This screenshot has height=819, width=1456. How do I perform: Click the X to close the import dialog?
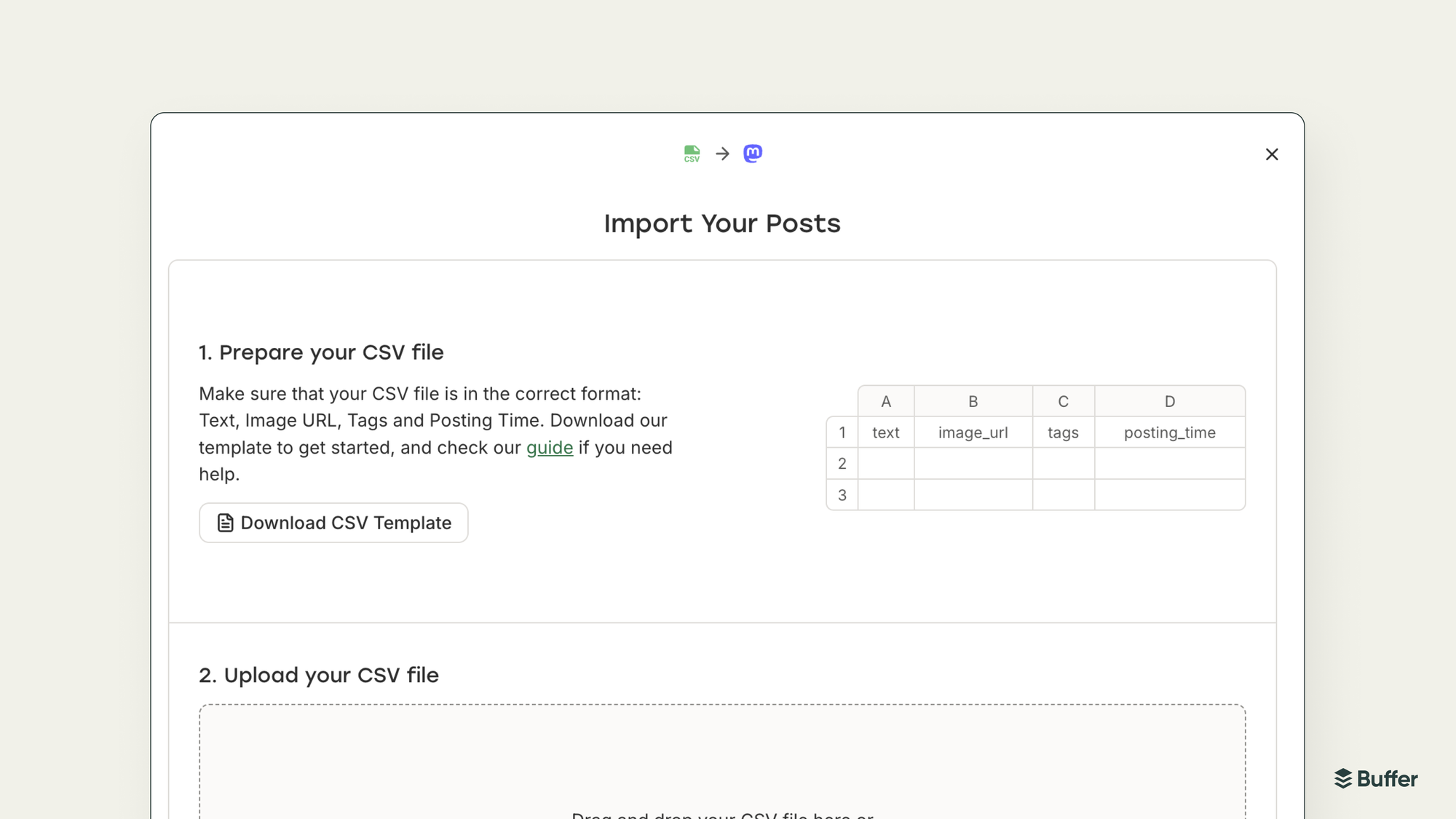(x=1272, y=154)
